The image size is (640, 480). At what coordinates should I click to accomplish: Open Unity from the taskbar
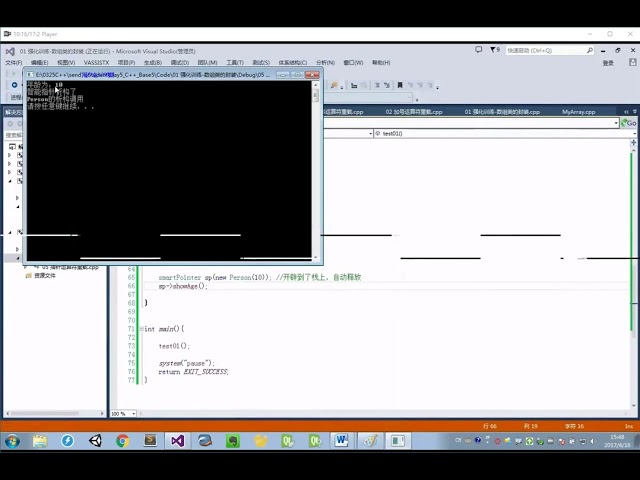click(x=95, y=441)
